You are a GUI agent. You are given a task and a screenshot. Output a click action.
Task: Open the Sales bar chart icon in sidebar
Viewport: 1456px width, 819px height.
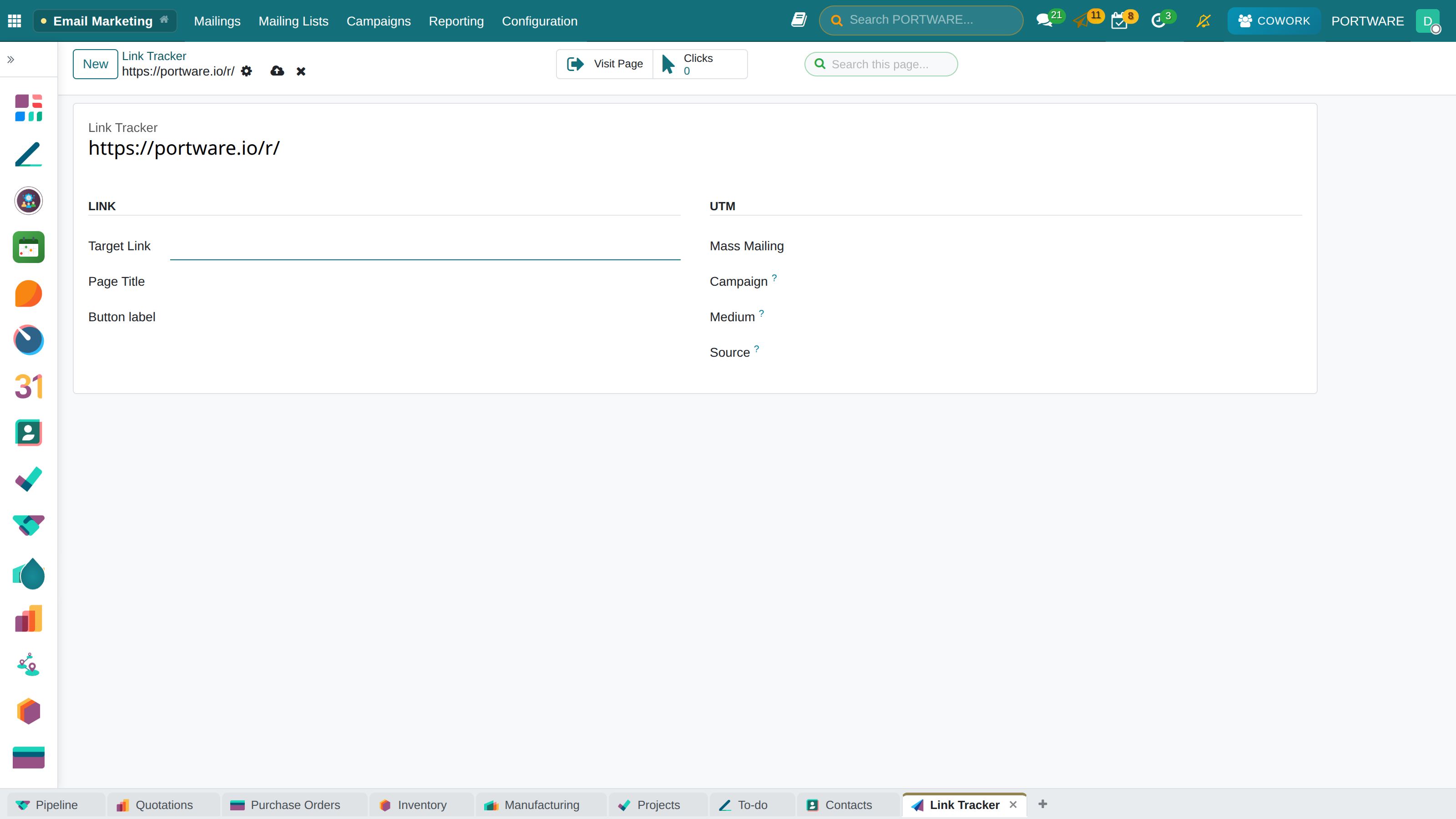point(28,618)
